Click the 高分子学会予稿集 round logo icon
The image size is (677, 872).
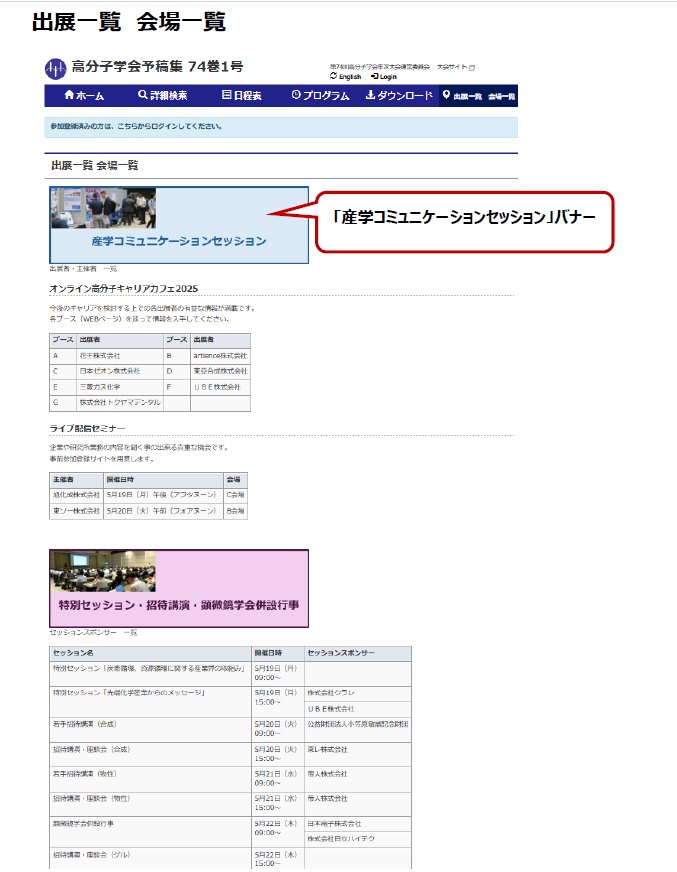55,69
